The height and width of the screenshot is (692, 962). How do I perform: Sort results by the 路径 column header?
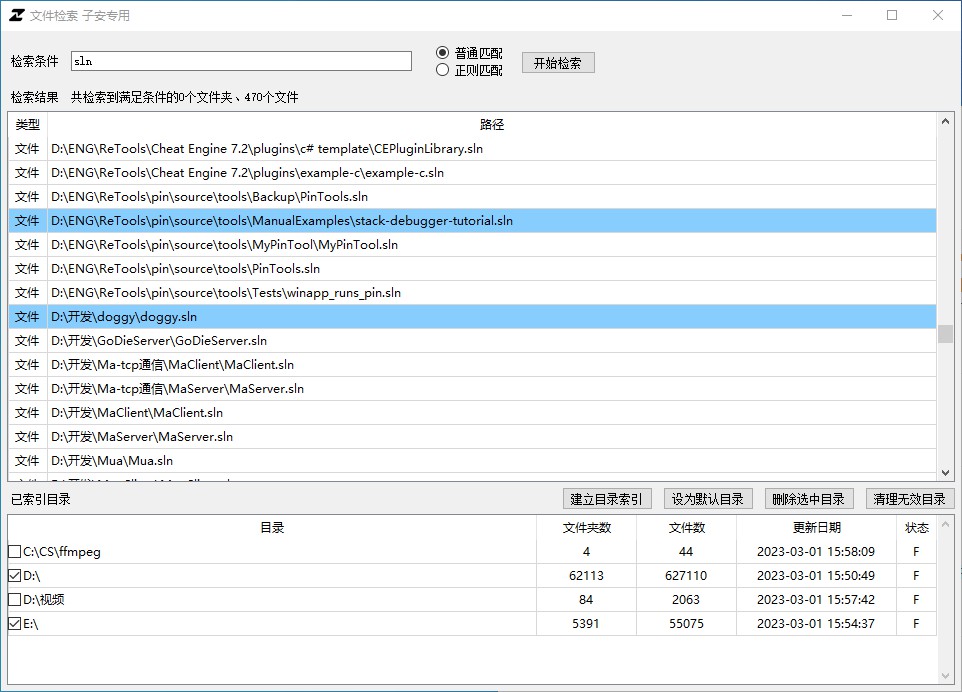click(x=491, y=125)
